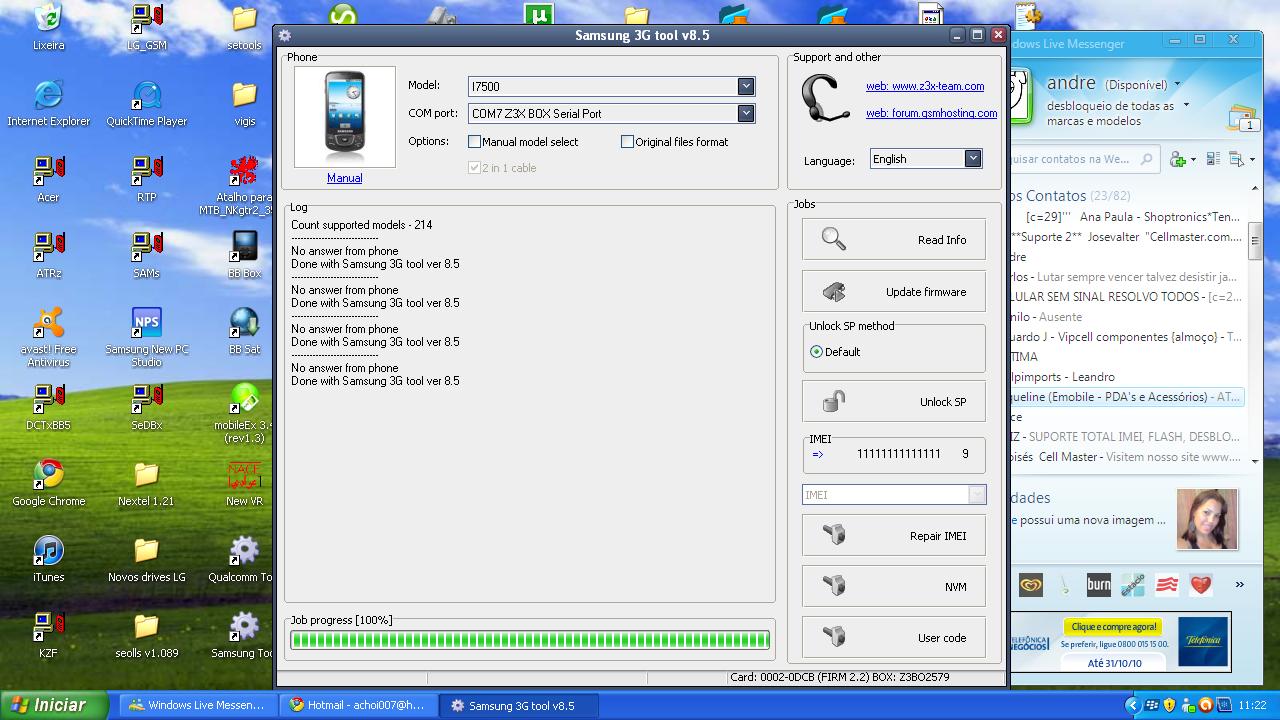Open the Acer desktop shortcut
The width and height of the screenshot is (1280, 720).
[x=48, y=179]
